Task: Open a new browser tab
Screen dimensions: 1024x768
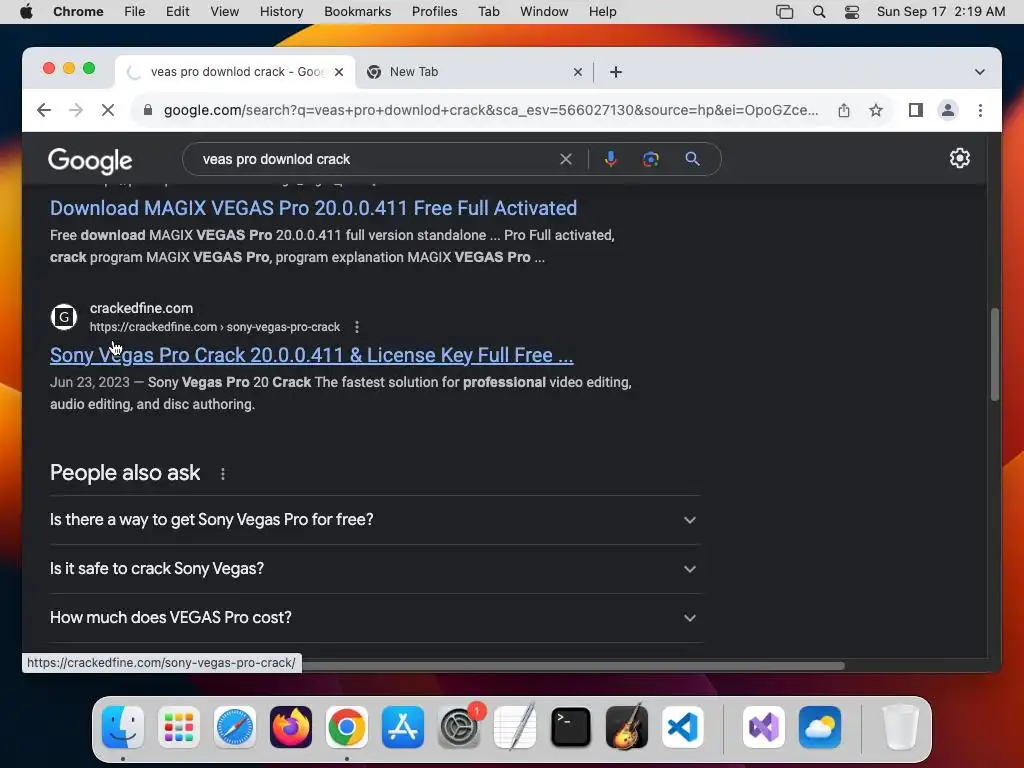Action: point(615,72)
